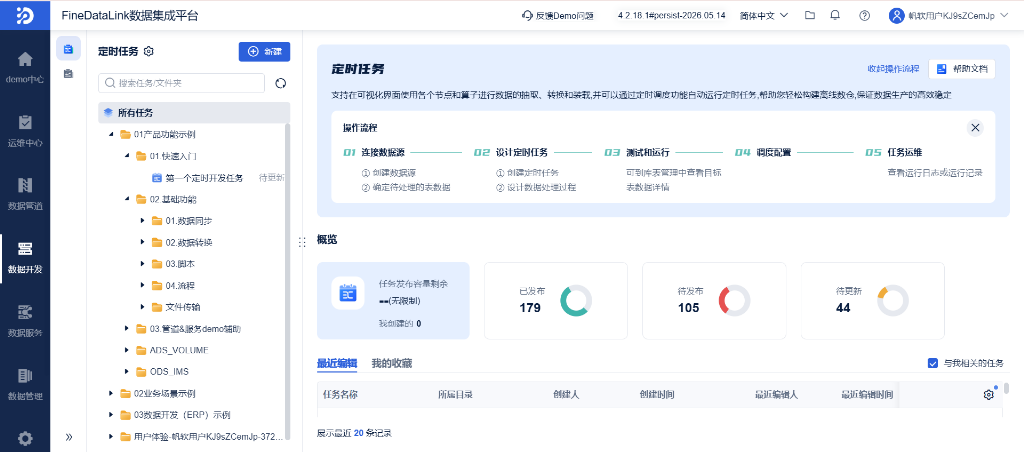Open the folder icon in top bar
The image size is (1024, 452).
(x=810, y=16)
